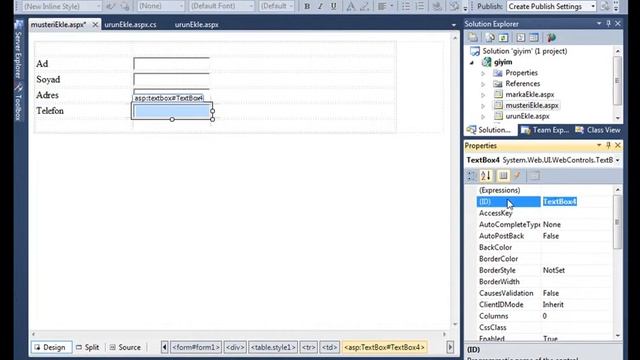Open the Create Publish Settings dropdown
This screenshot has height=360, width=640.
click(x=593, y=6)
